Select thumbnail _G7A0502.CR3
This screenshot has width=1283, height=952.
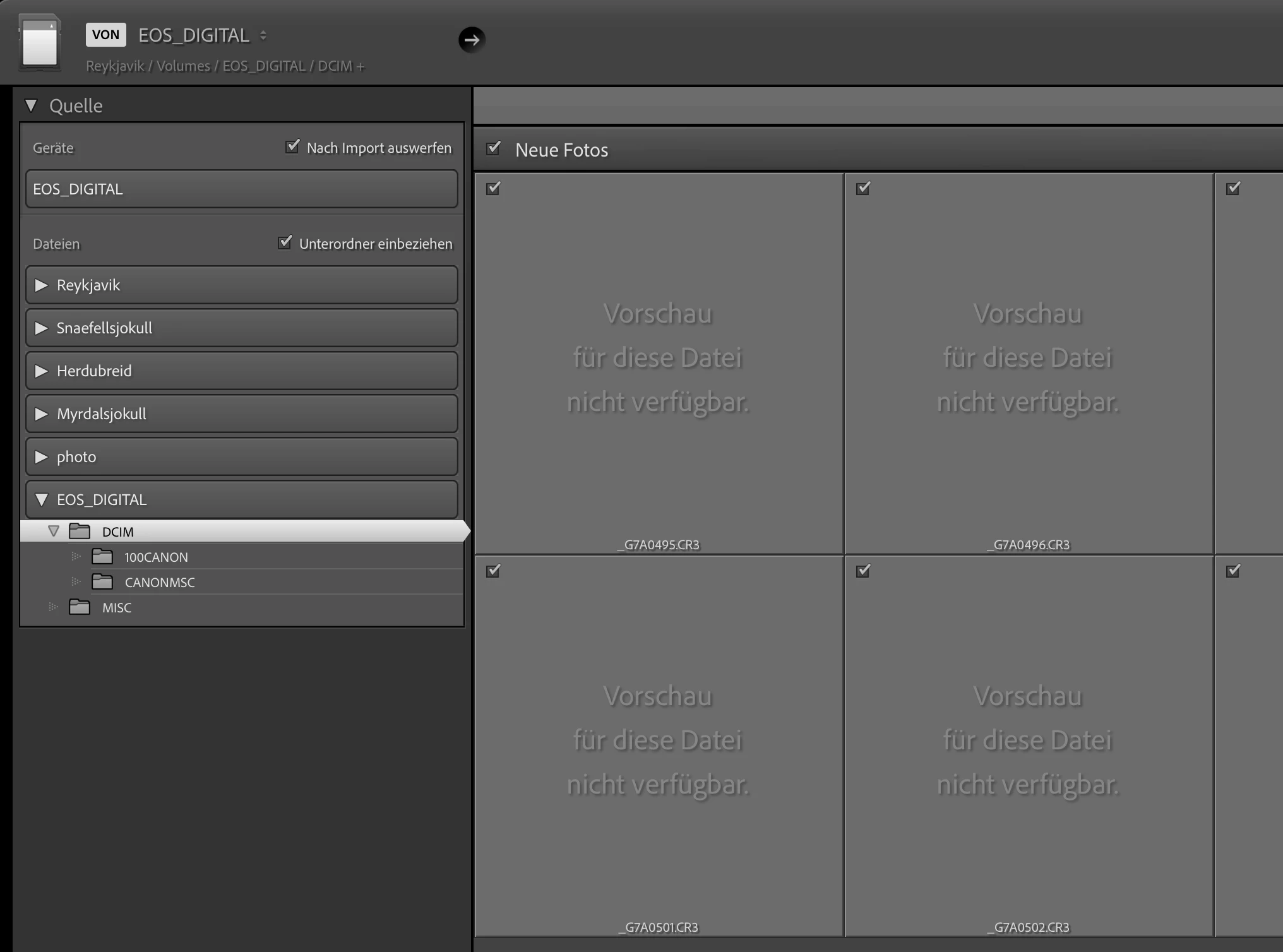click(1028, 745)
